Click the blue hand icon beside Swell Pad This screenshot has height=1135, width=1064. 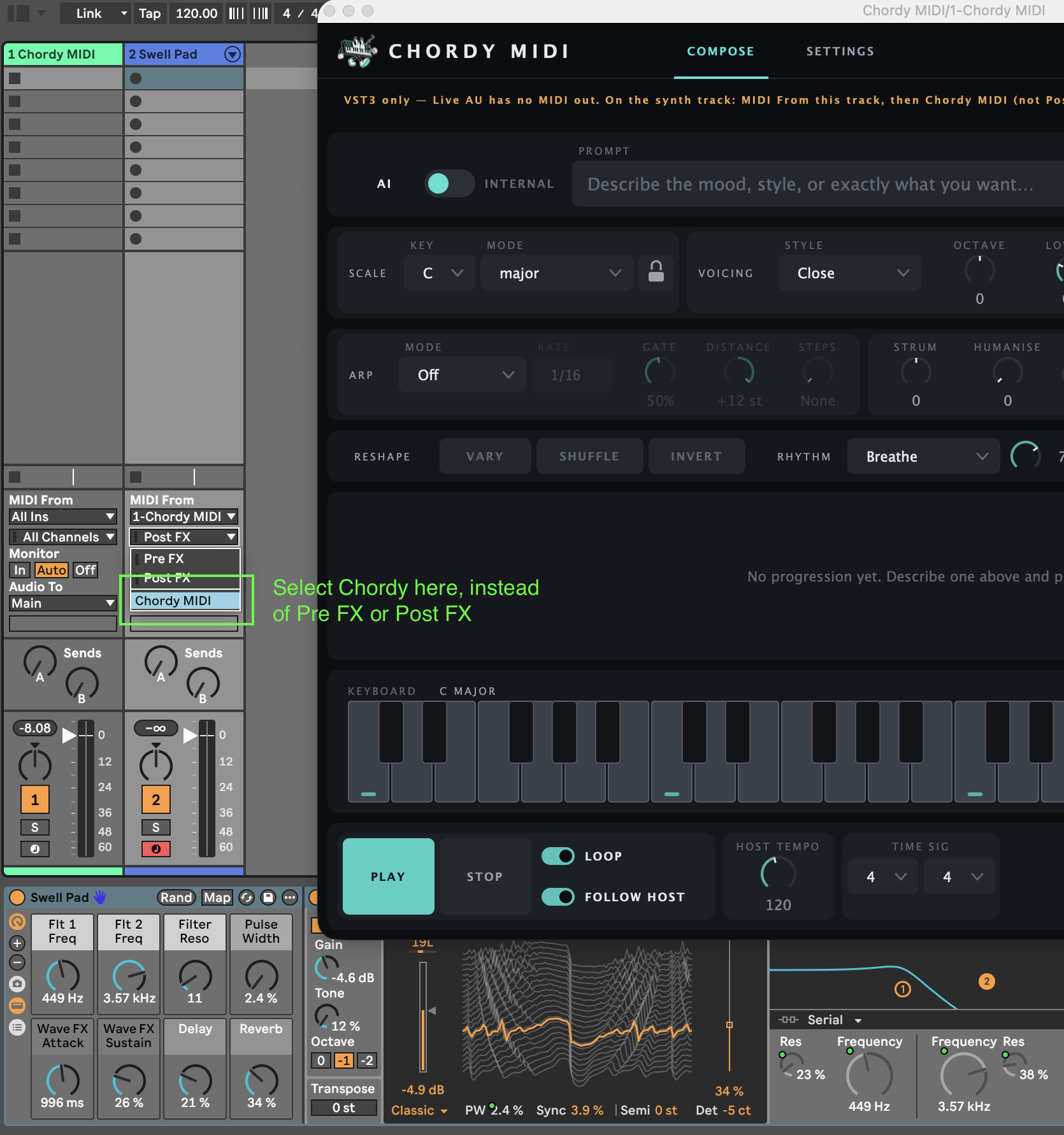click(100, 897)
